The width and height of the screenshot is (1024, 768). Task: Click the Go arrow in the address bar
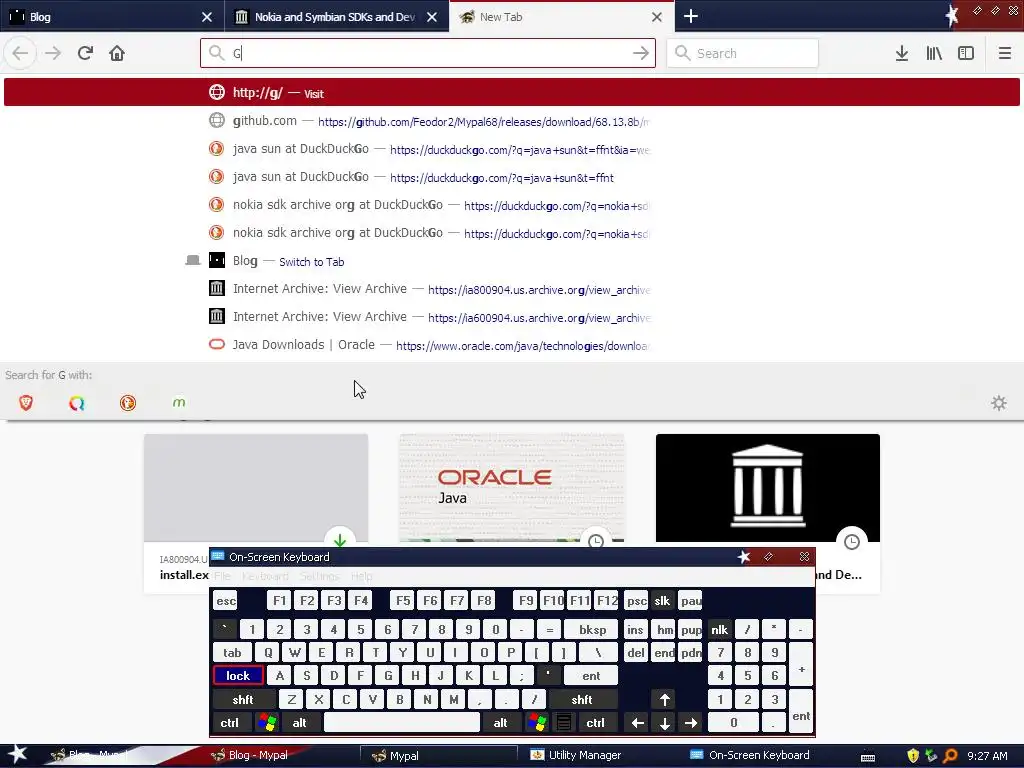point(641,53)
